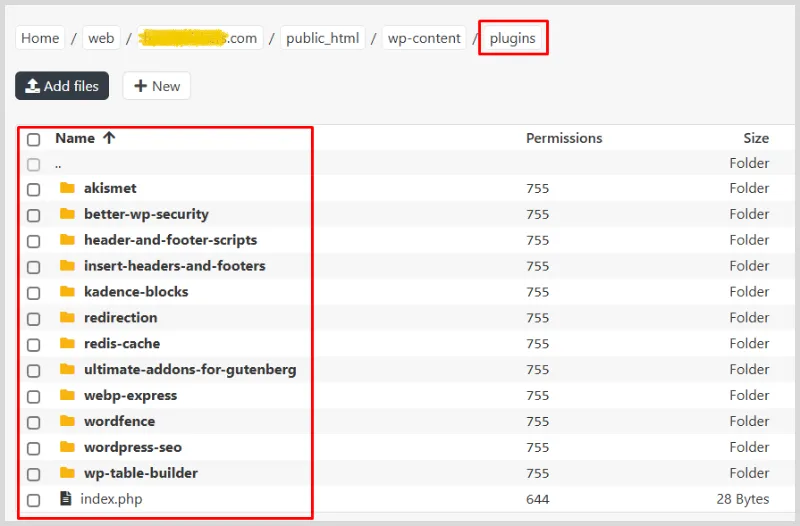Viewport: 800px width, 526px height.
Task: Click the sort arrow next to Name
Action: (x=109, y=138)
